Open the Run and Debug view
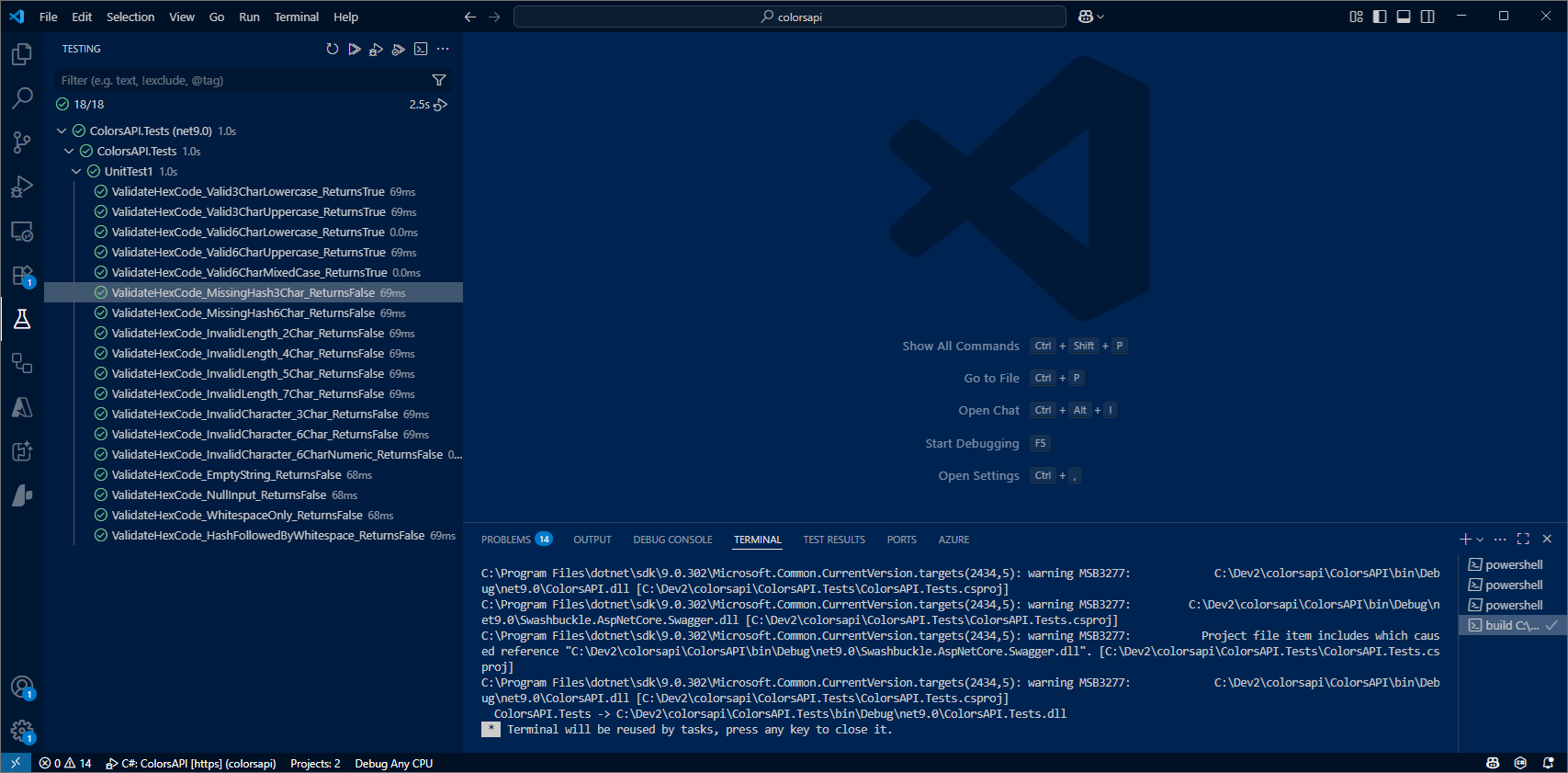 [x=22, y=187]
